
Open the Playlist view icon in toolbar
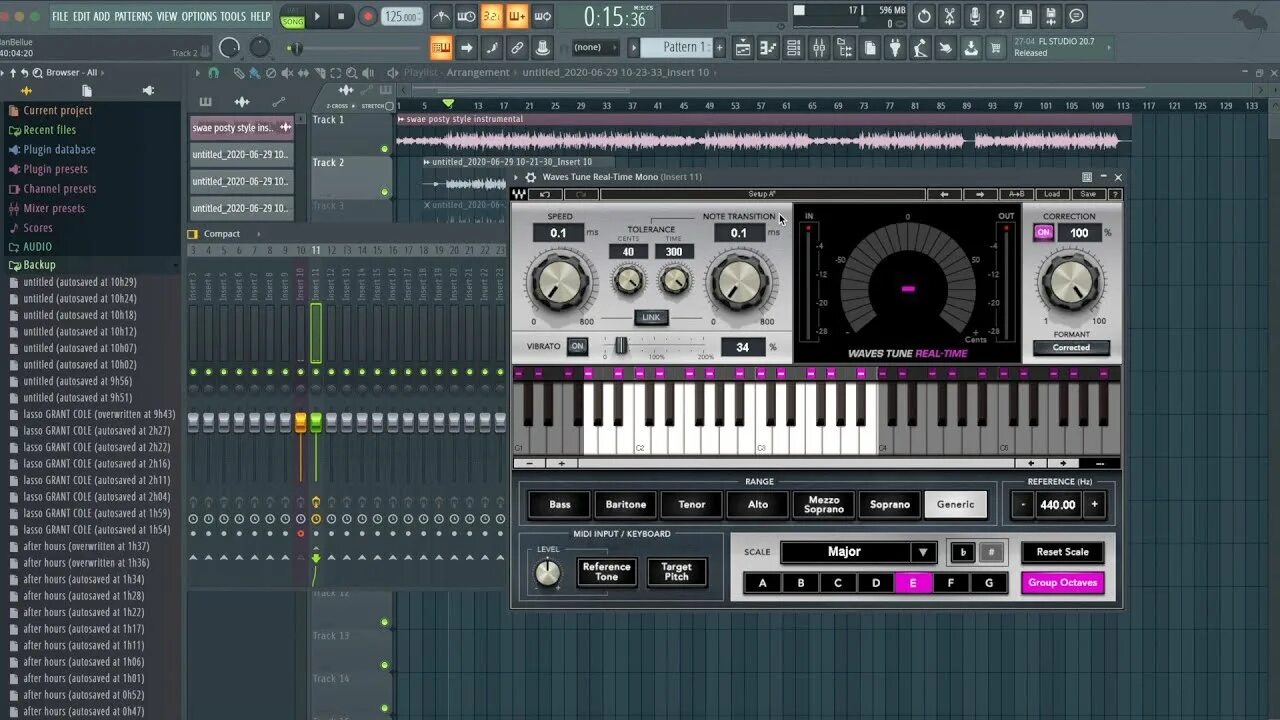[743, 47]
